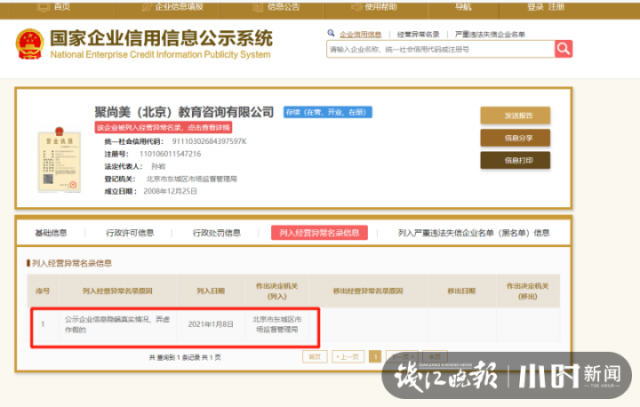Image resolution: width=640 pixels, height=407 pixels.
Task: Open the business license thumbnail image
Action: [x=59, y=160]
